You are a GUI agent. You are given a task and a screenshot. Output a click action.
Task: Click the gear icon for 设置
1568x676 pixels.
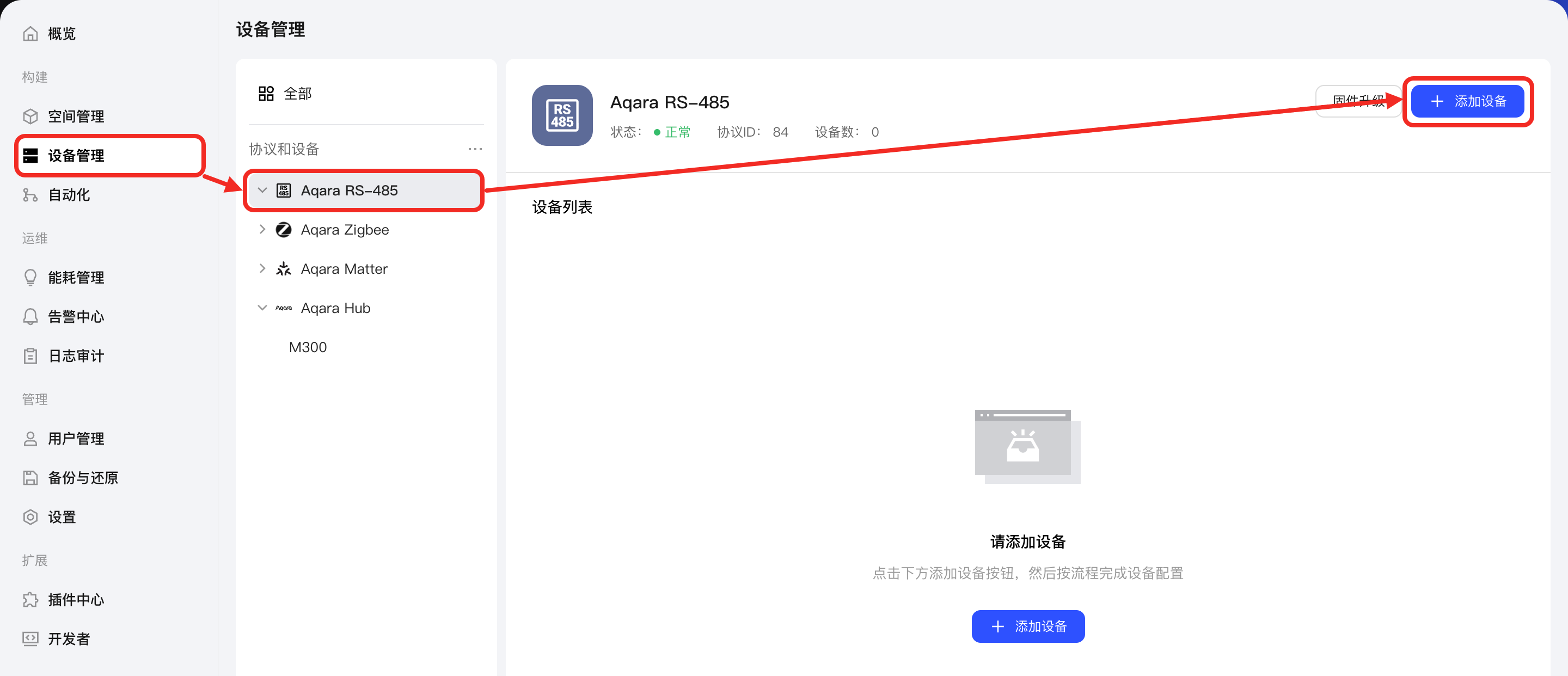(x=30, y=517)
